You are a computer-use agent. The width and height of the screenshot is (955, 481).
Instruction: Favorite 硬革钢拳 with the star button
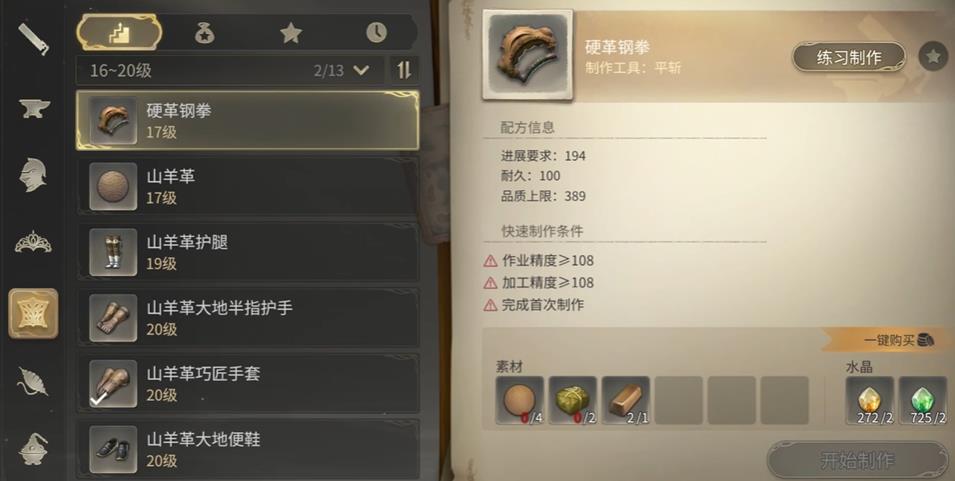pyautogui.click(x=932, y=57)
